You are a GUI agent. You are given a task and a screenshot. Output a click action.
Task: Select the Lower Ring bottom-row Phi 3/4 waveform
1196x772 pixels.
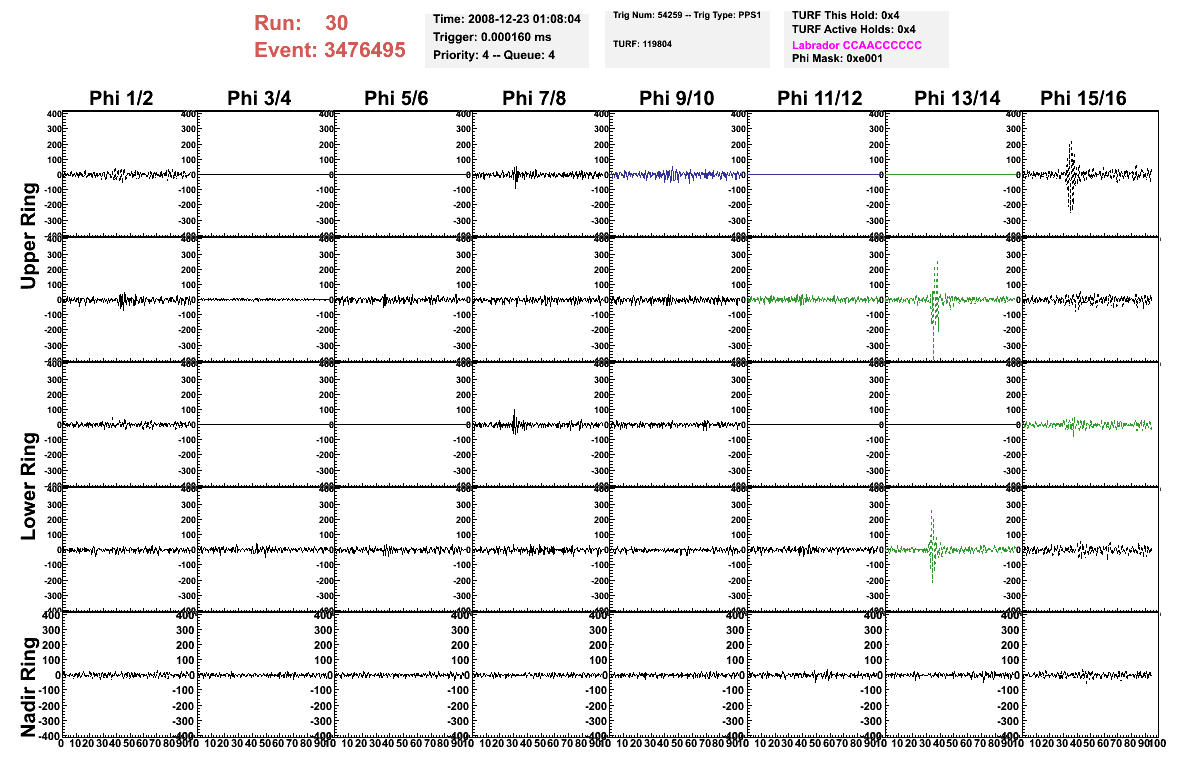(267, 549)
